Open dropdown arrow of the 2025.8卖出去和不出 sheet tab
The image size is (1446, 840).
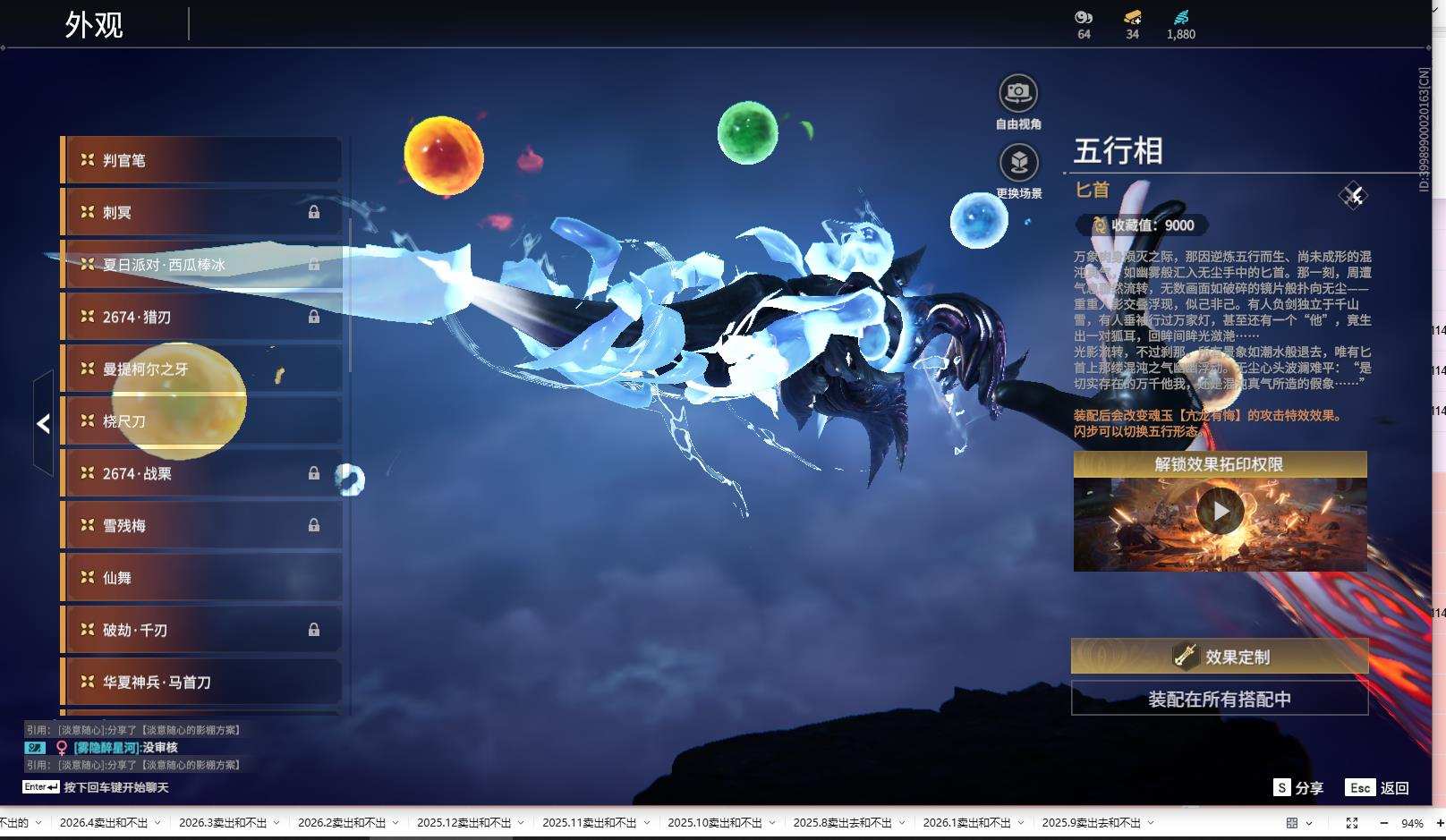tap(902, 823)
